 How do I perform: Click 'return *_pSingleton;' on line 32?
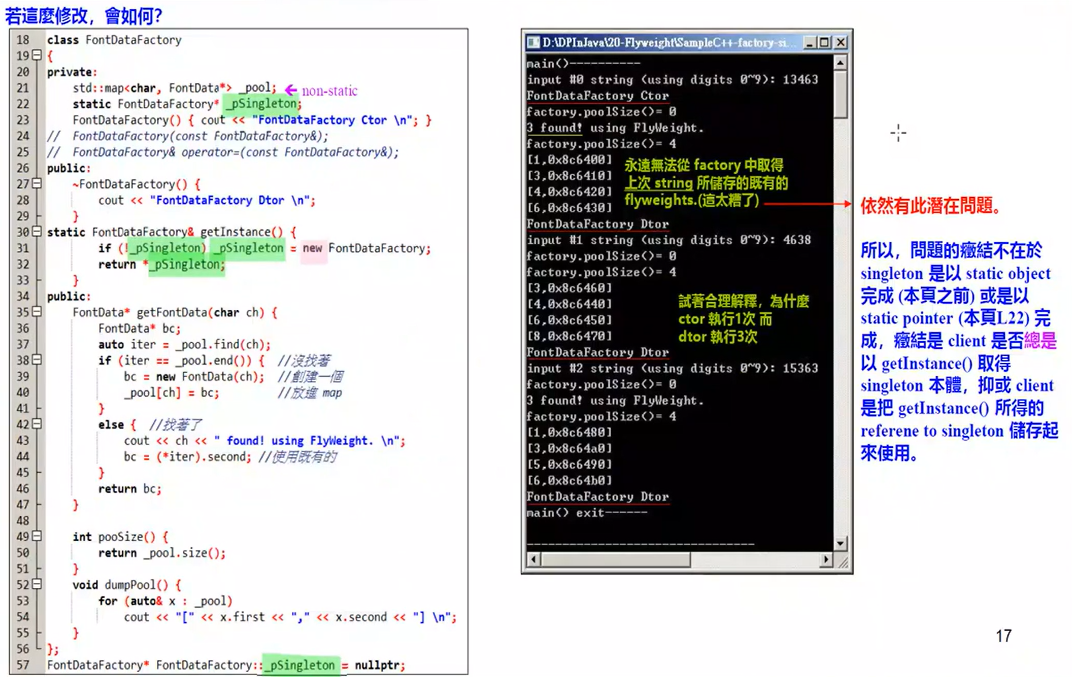[161, 265]
